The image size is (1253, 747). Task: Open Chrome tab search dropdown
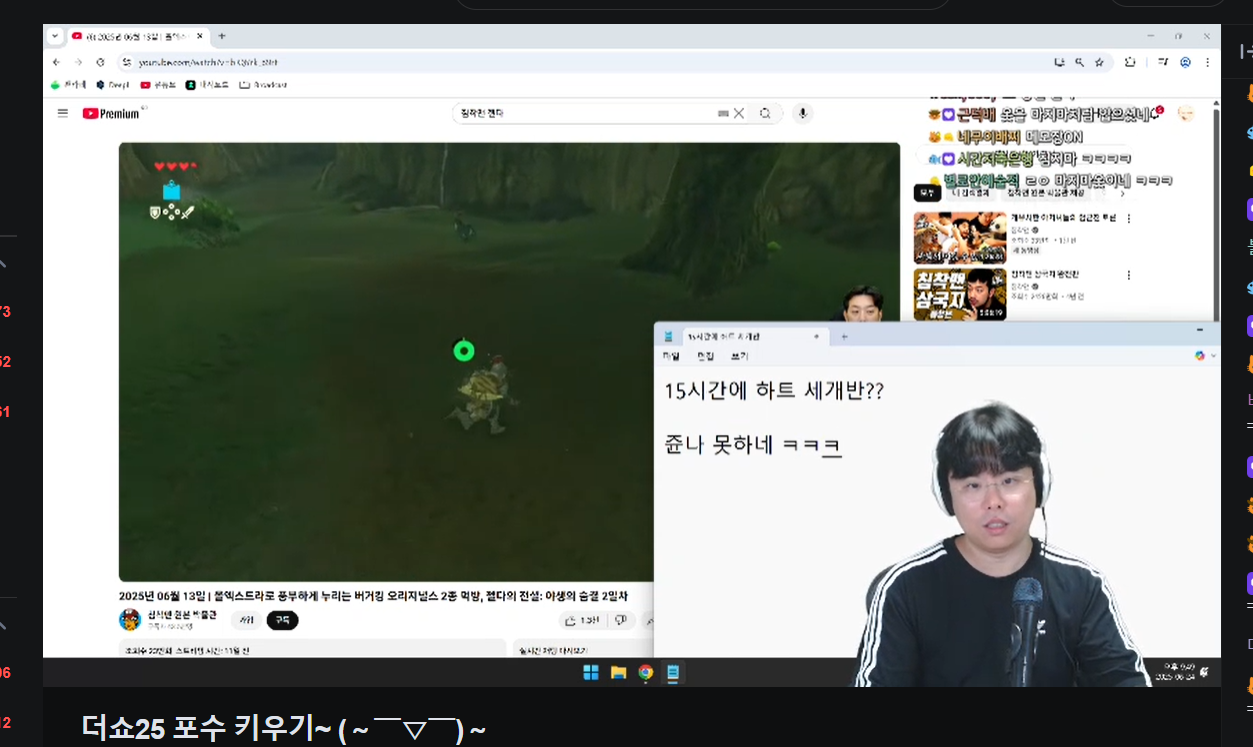55,36
